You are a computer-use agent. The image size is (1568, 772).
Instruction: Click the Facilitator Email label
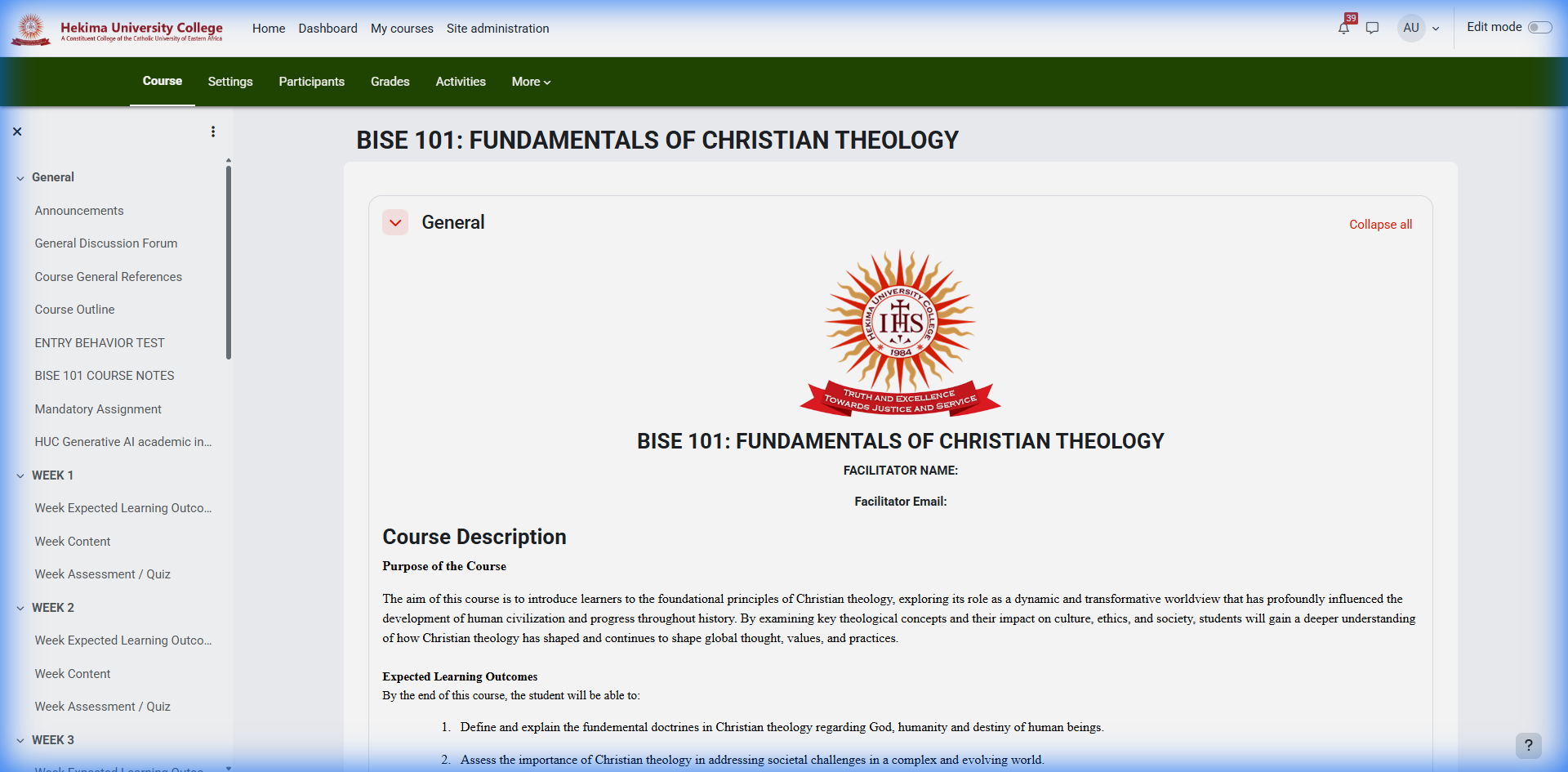(901, 502)
